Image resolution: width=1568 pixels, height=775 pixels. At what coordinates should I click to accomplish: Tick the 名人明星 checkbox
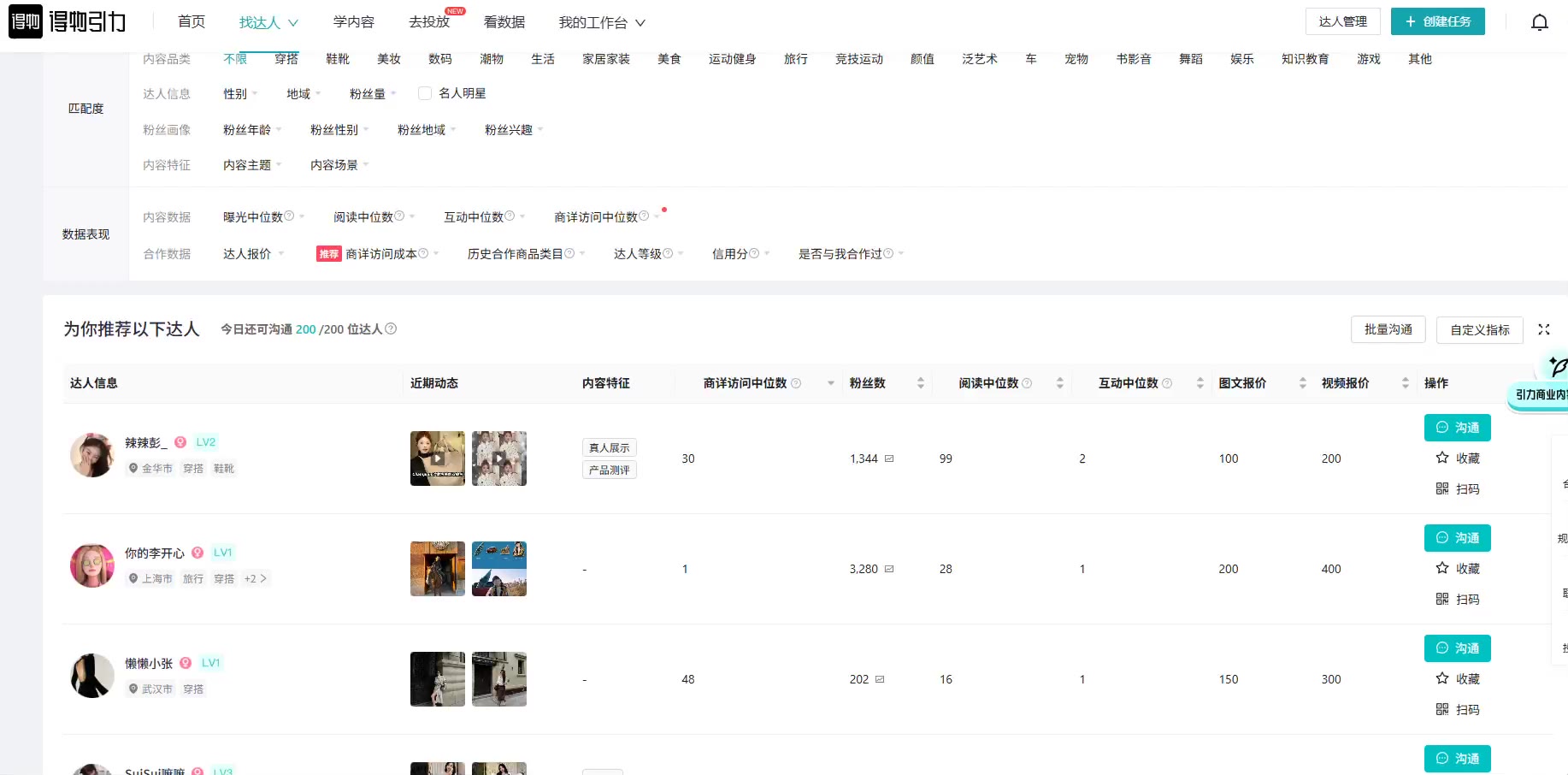pyautogui.click(x=425, y=93)
